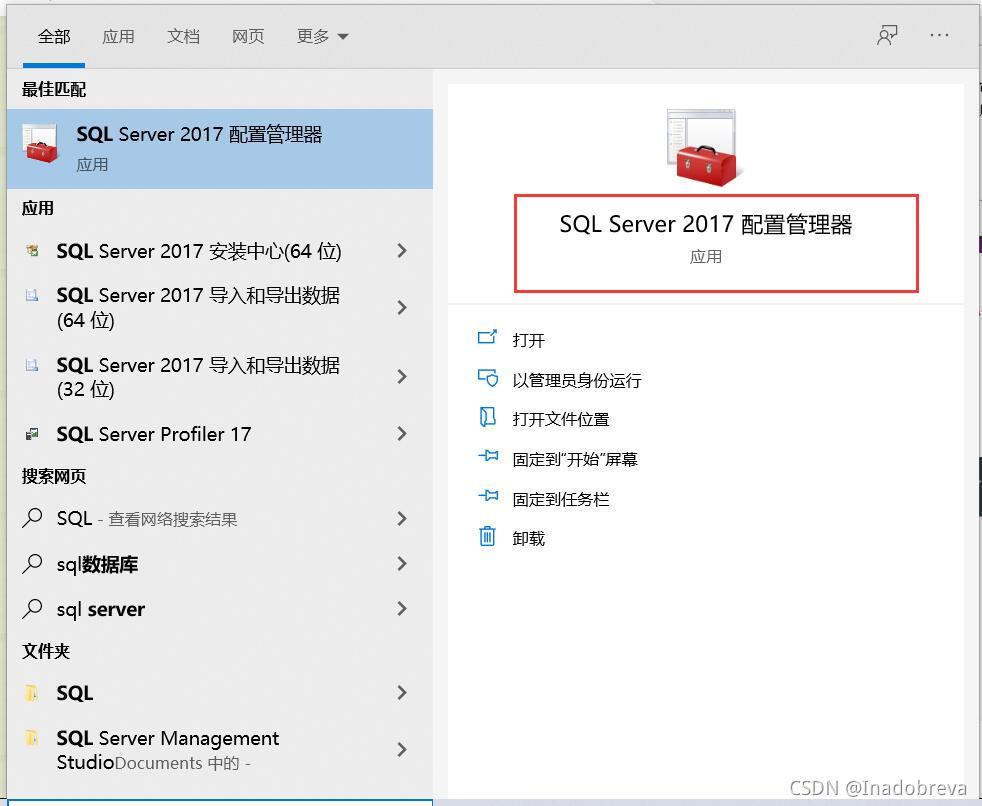Choose 打开文件位置
The image size is (982, 806).
click(561, 420)
